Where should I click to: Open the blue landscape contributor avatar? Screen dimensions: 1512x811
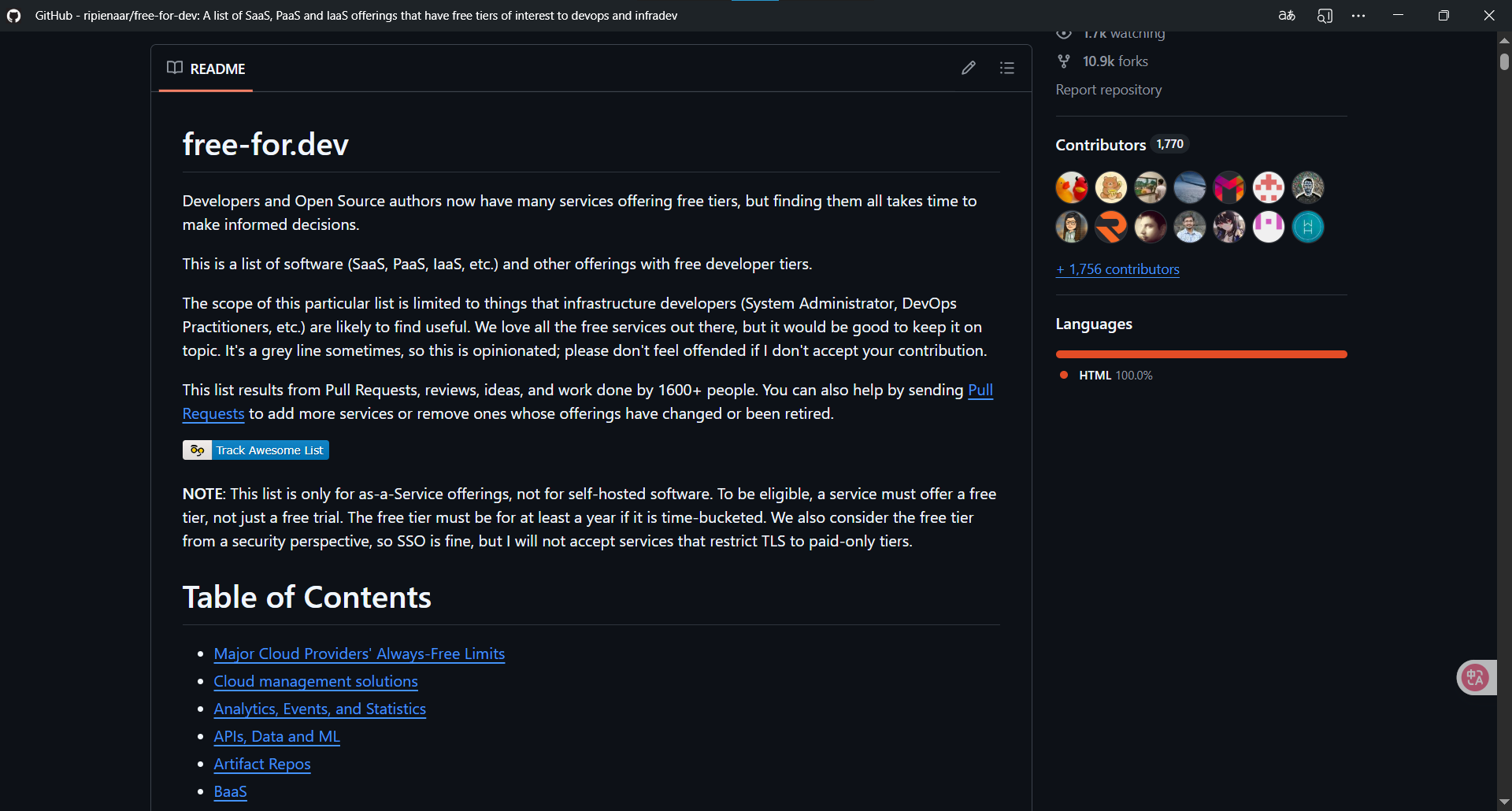(1190, 187)
